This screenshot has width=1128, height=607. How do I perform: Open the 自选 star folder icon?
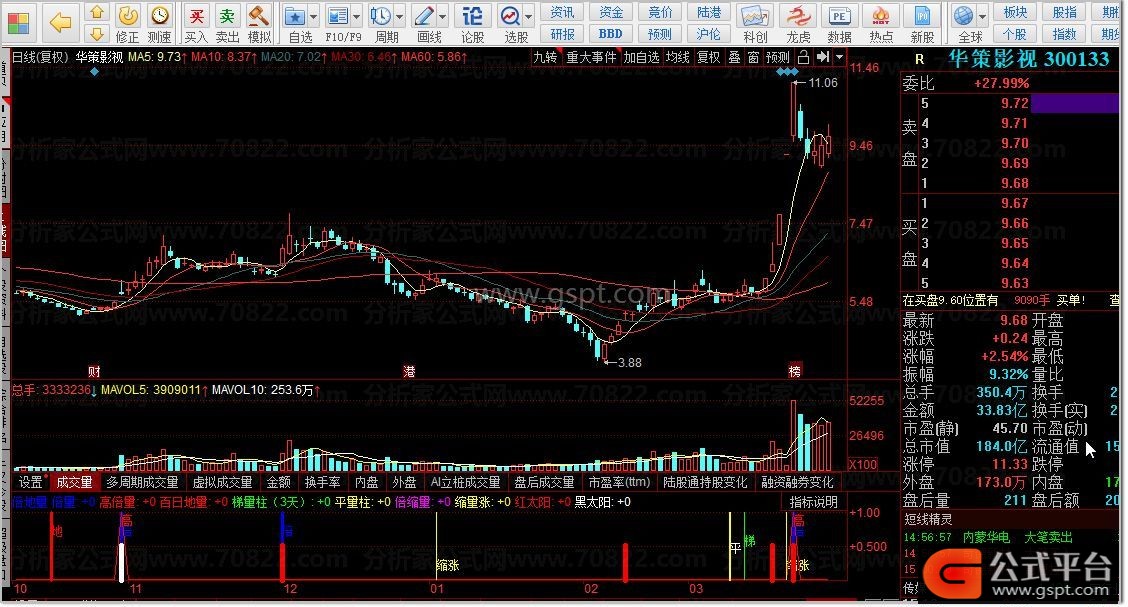coord(295,16)
